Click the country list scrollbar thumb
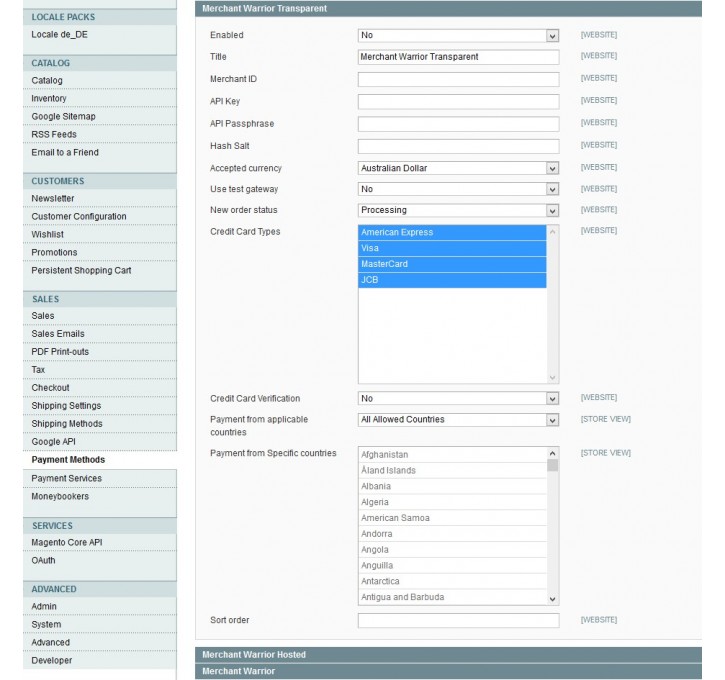 [552, 466]
